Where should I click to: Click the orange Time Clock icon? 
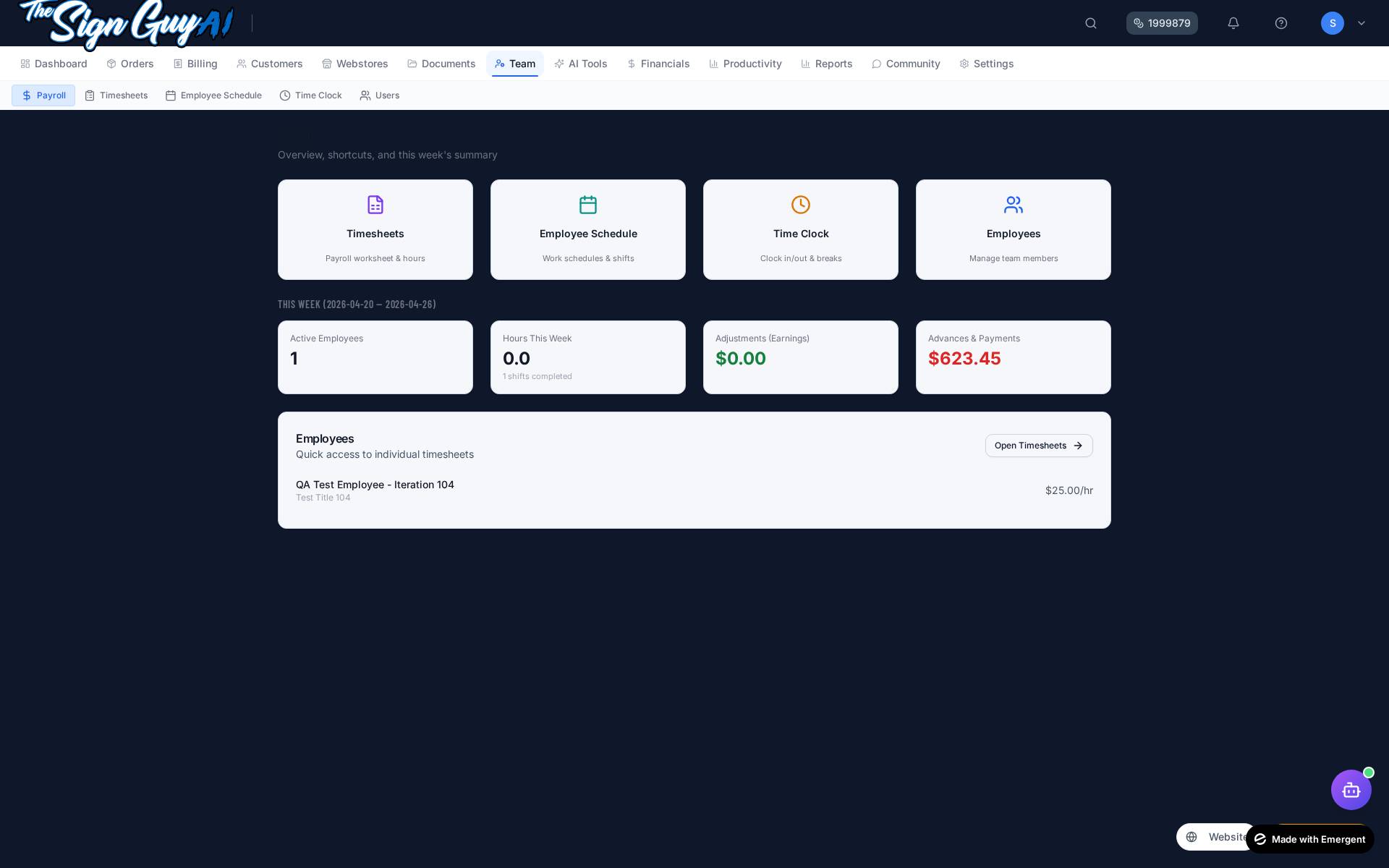[x=801, y=205]
